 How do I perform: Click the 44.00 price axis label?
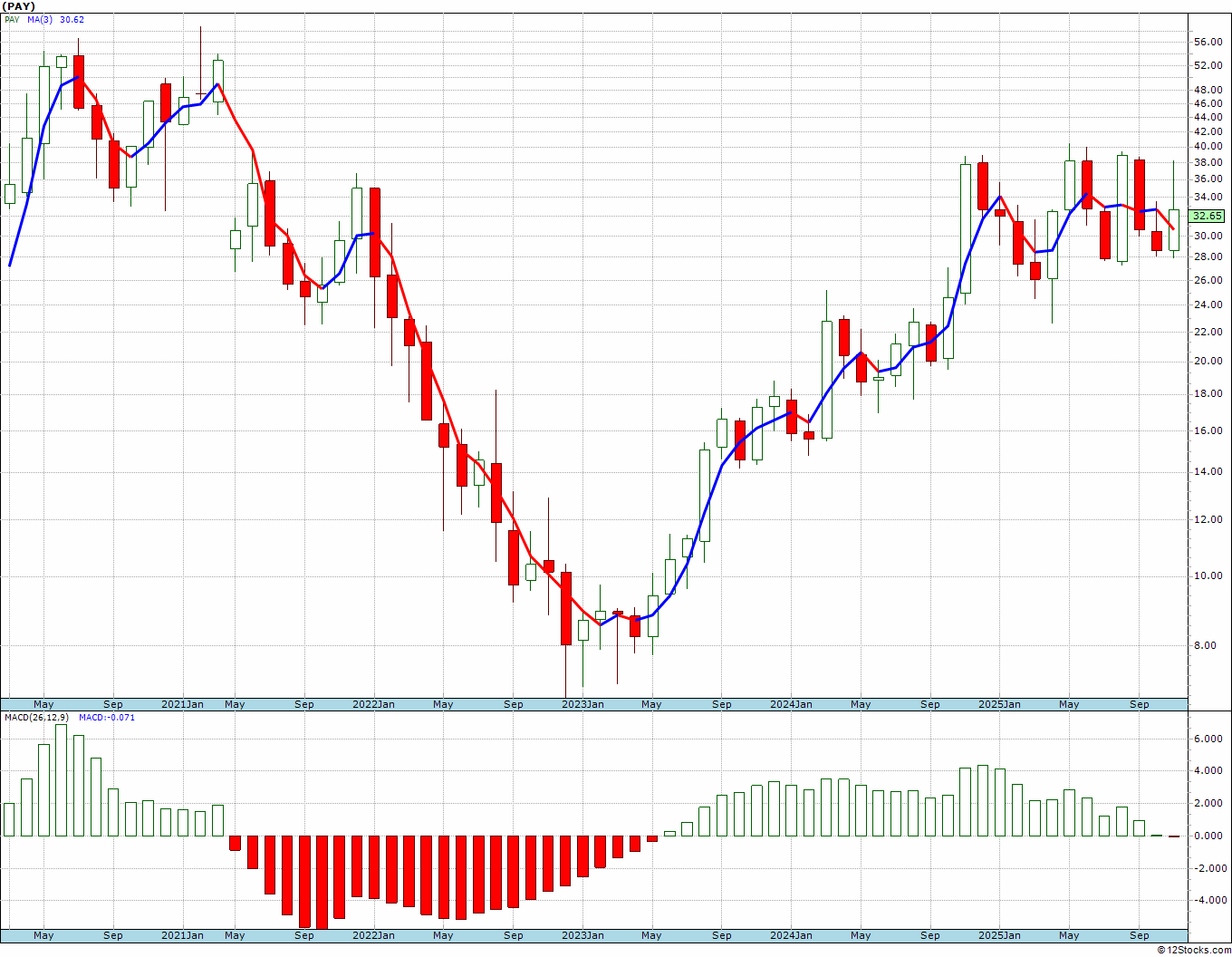pos(1208,117)
